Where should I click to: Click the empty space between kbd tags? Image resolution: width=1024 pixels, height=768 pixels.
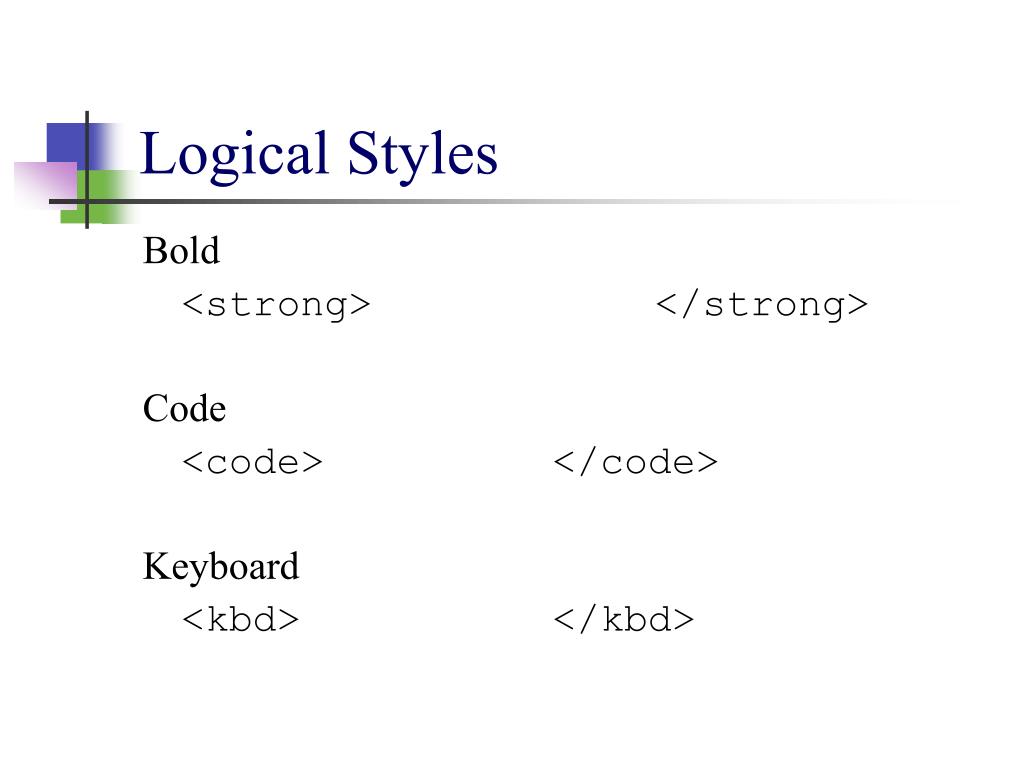tap(426, 619)
